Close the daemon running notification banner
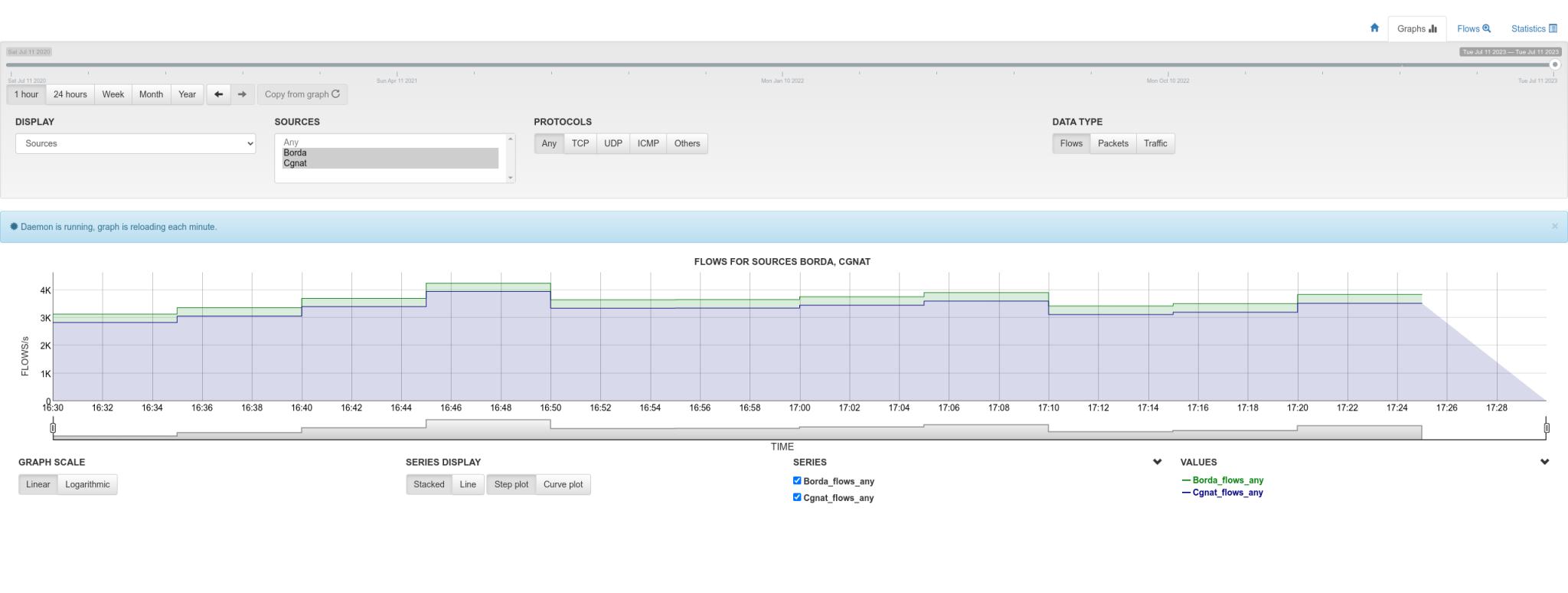This screenshot has height=593, width=1568. coord(1554,227)
